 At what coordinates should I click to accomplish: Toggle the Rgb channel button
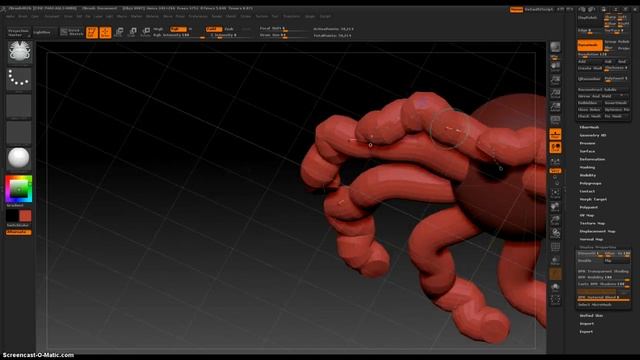tap(178, 29)
